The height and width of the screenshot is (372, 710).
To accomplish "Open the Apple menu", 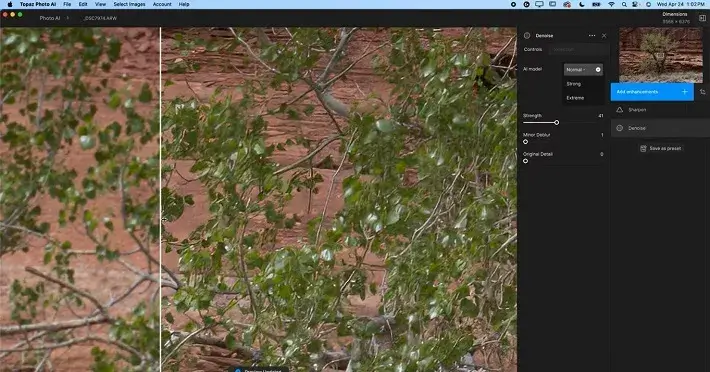I will (10, 4).
